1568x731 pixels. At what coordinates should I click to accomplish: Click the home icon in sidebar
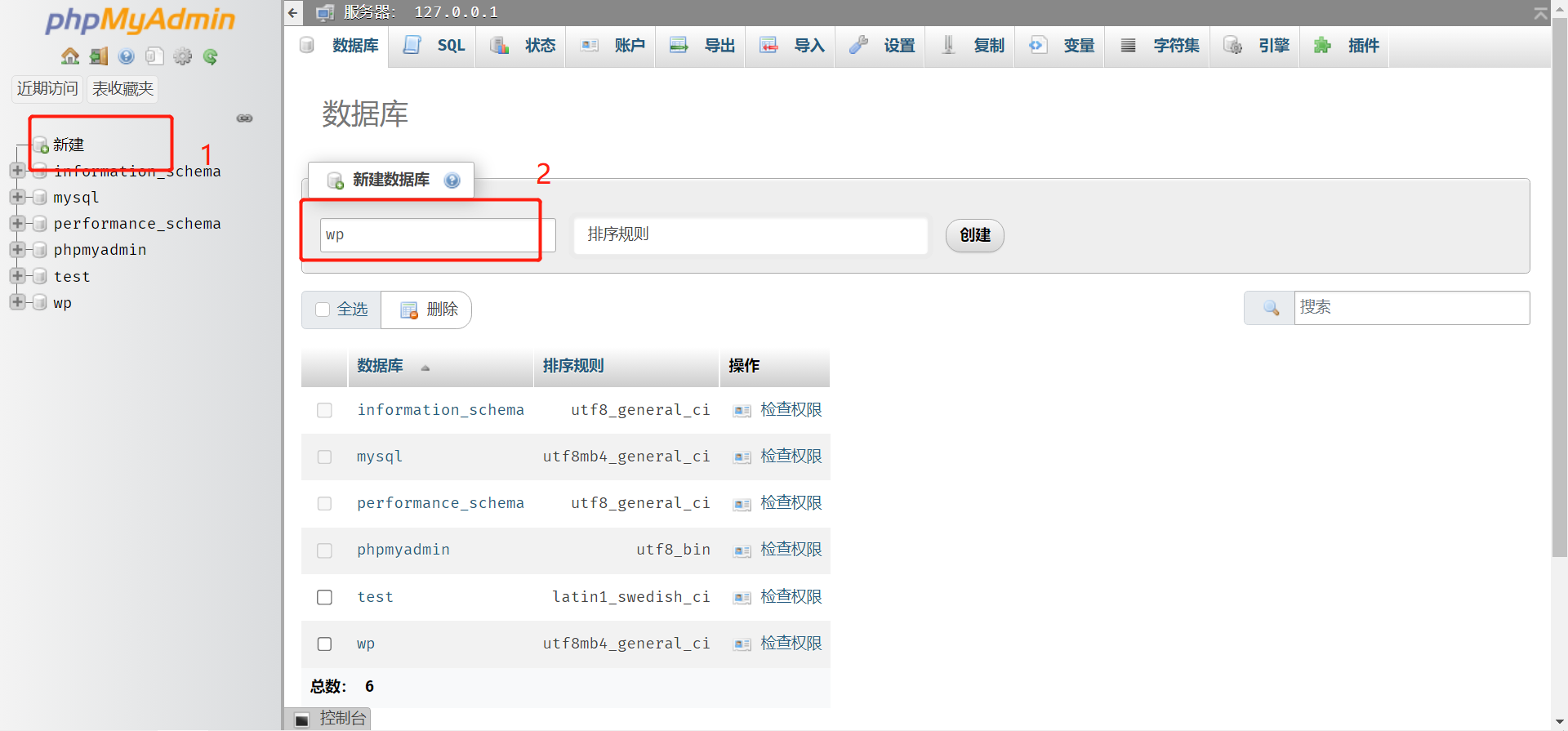coord(70,56)
